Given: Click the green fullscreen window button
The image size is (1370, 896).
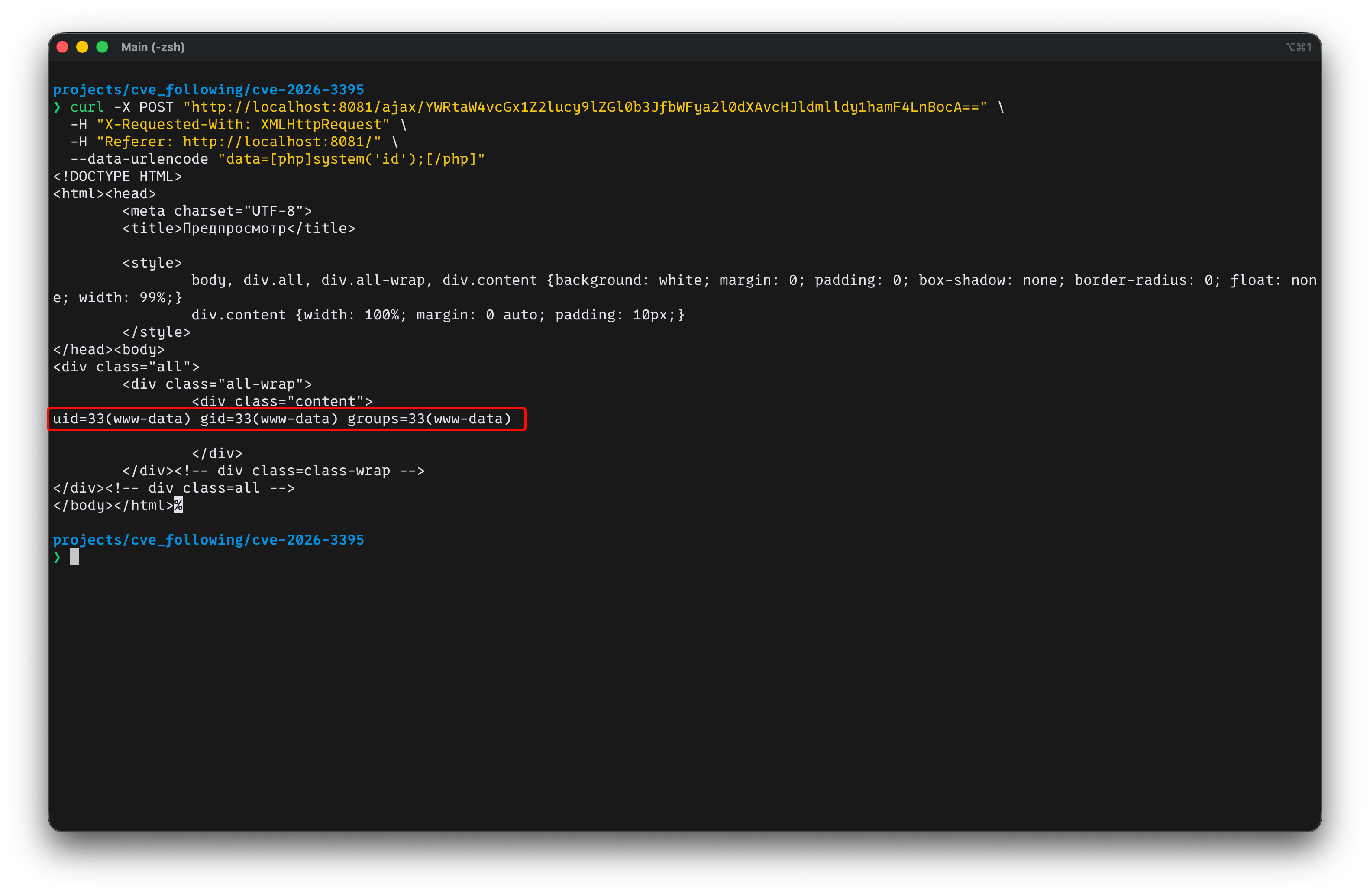Looking at the screenshot, I should pyautogui.click(x=103, y=47).
